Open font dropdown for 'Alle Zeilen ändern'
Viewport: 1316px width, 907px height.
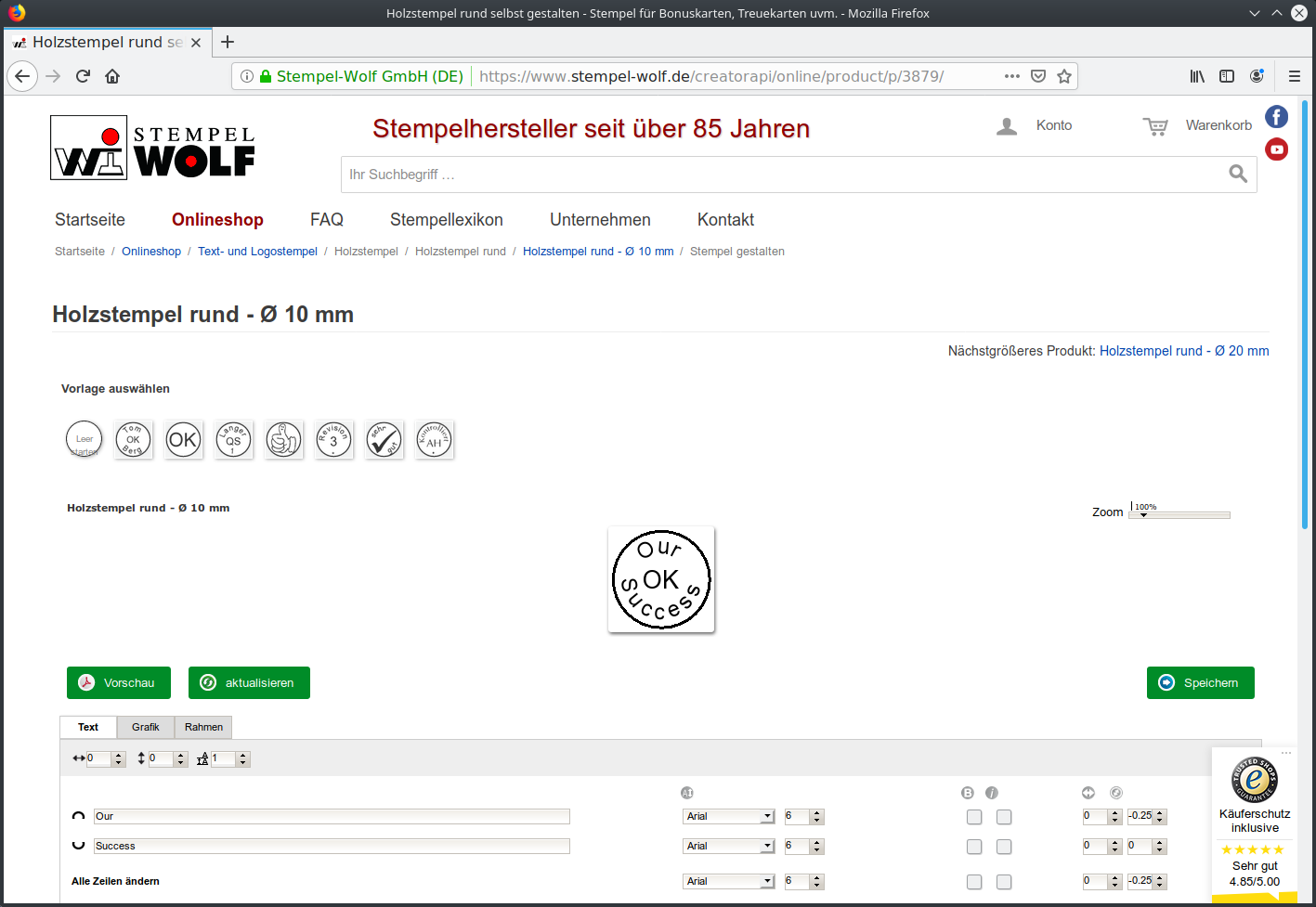coord(729,882)
